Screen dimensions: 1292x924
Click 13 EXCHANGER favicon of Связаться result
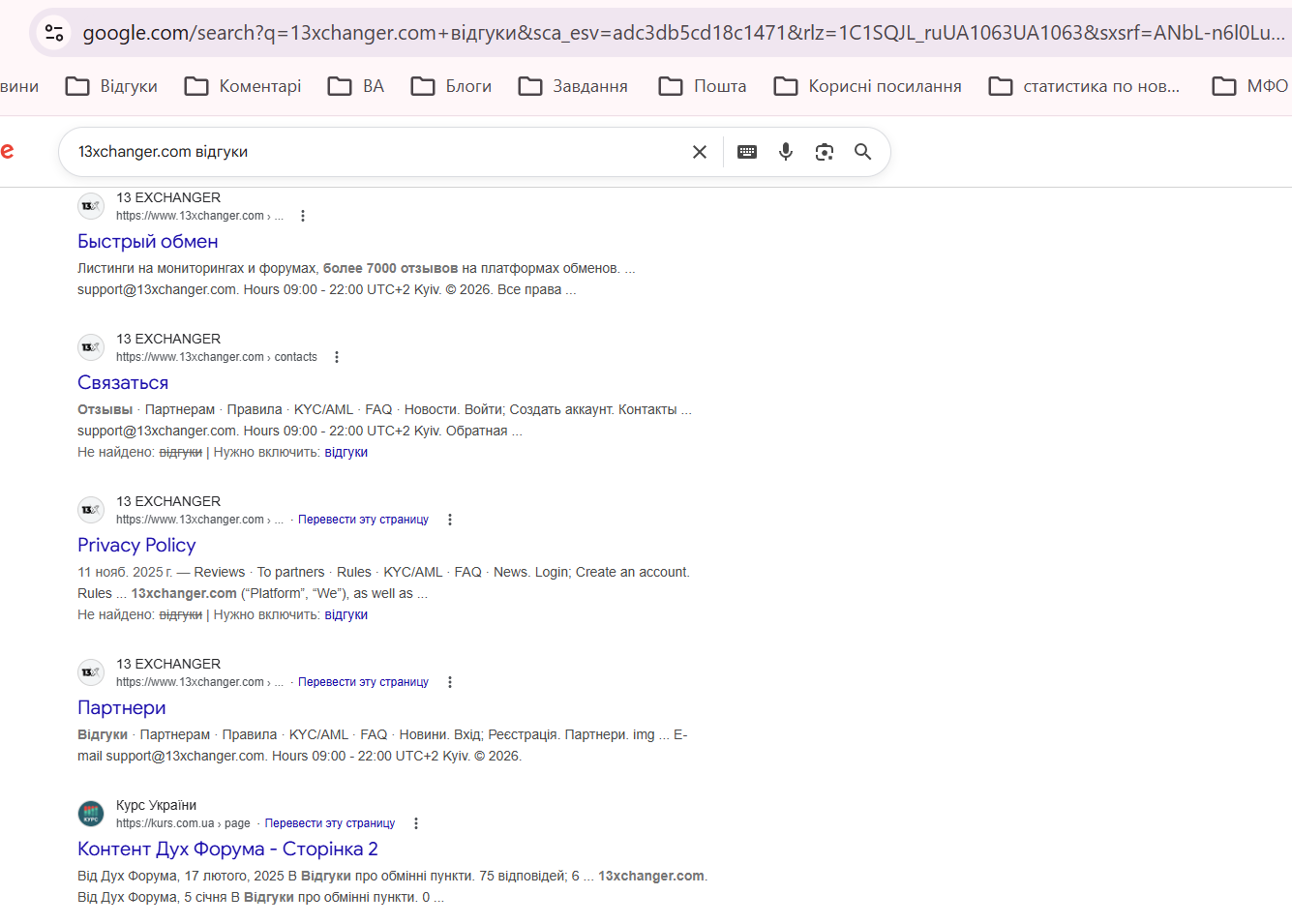click(x=91, y=347)
